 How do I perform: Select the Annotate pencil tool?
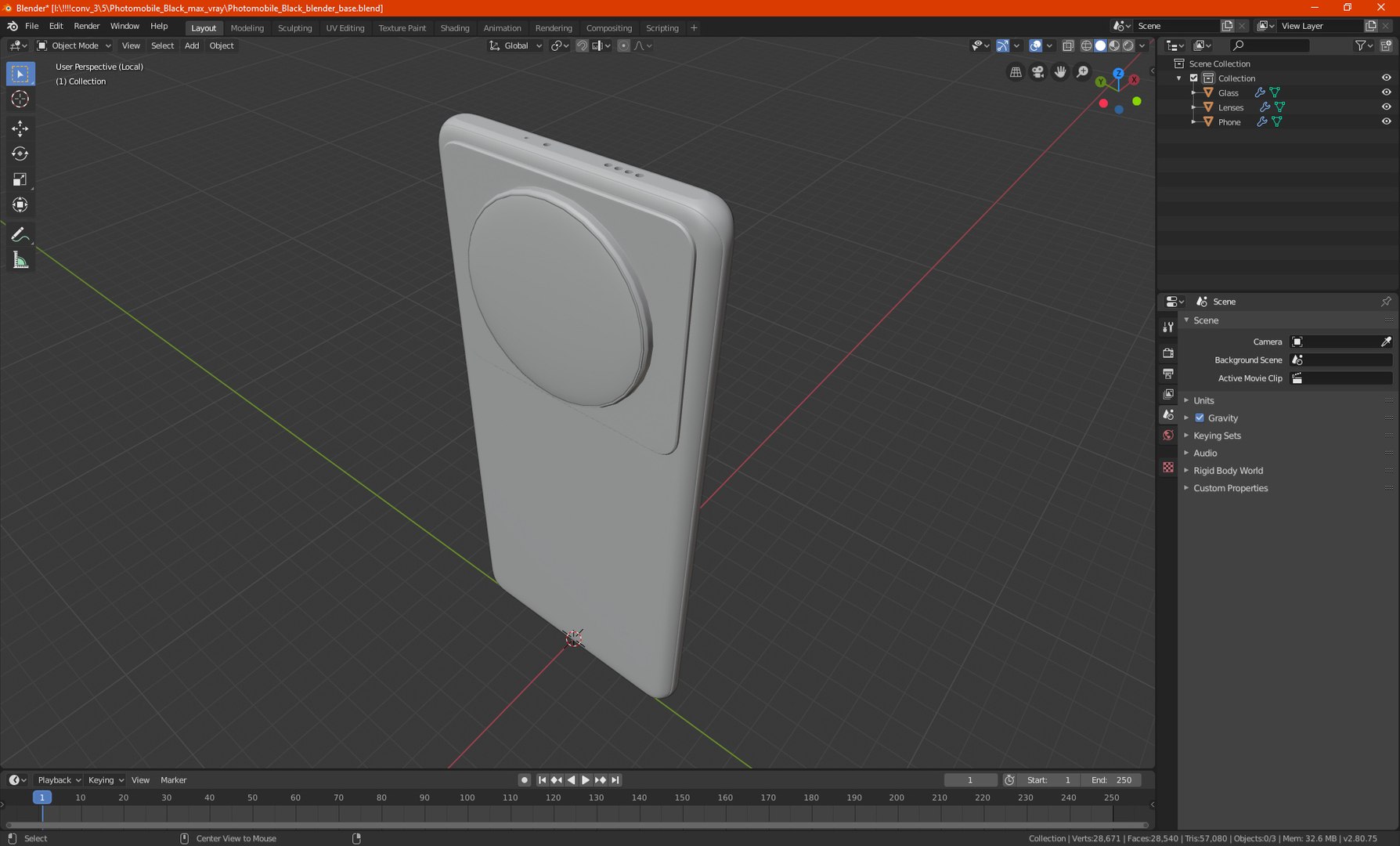(x=20, y=234)
